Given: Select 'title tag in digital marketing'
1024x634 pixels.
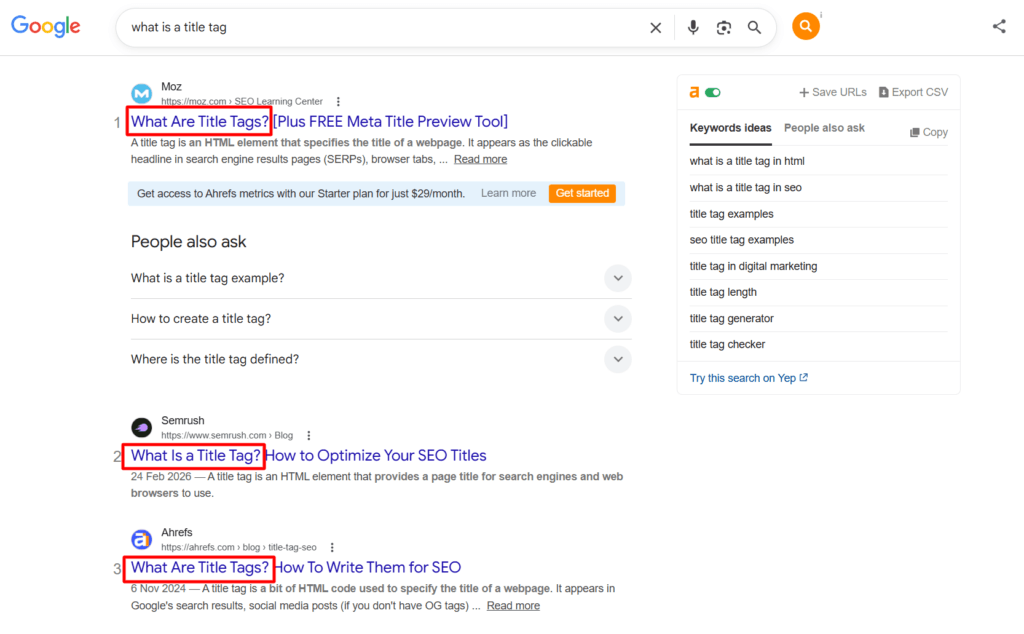Looking at the screenshot, I should (x=754, y=266).
